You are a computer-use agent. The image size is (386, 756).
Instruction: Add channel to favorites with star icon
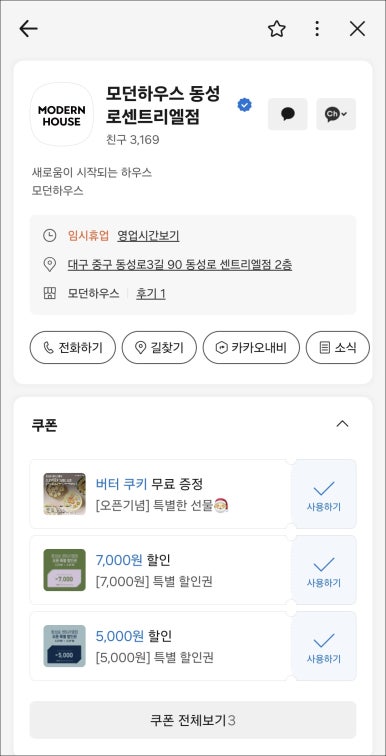coord(277,29)
